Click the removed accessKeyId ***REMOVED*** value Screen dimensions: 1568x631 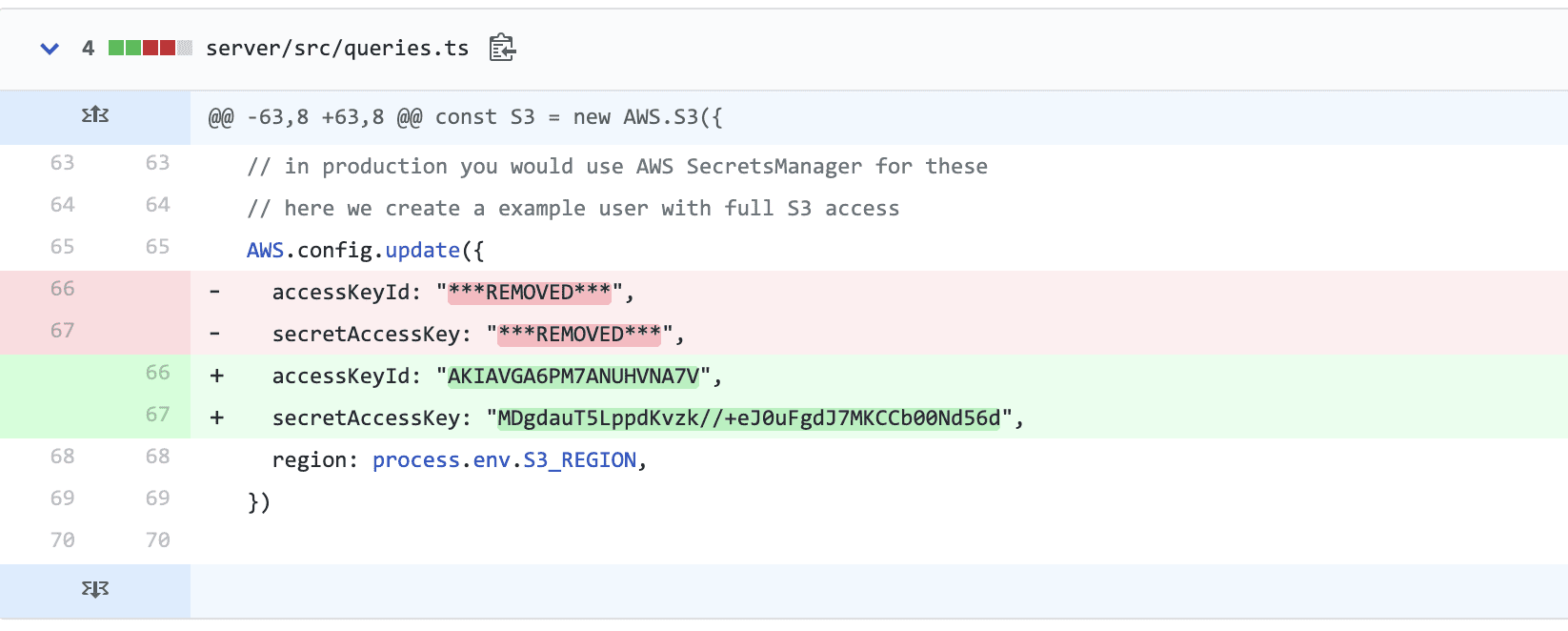tap(530, 293)
